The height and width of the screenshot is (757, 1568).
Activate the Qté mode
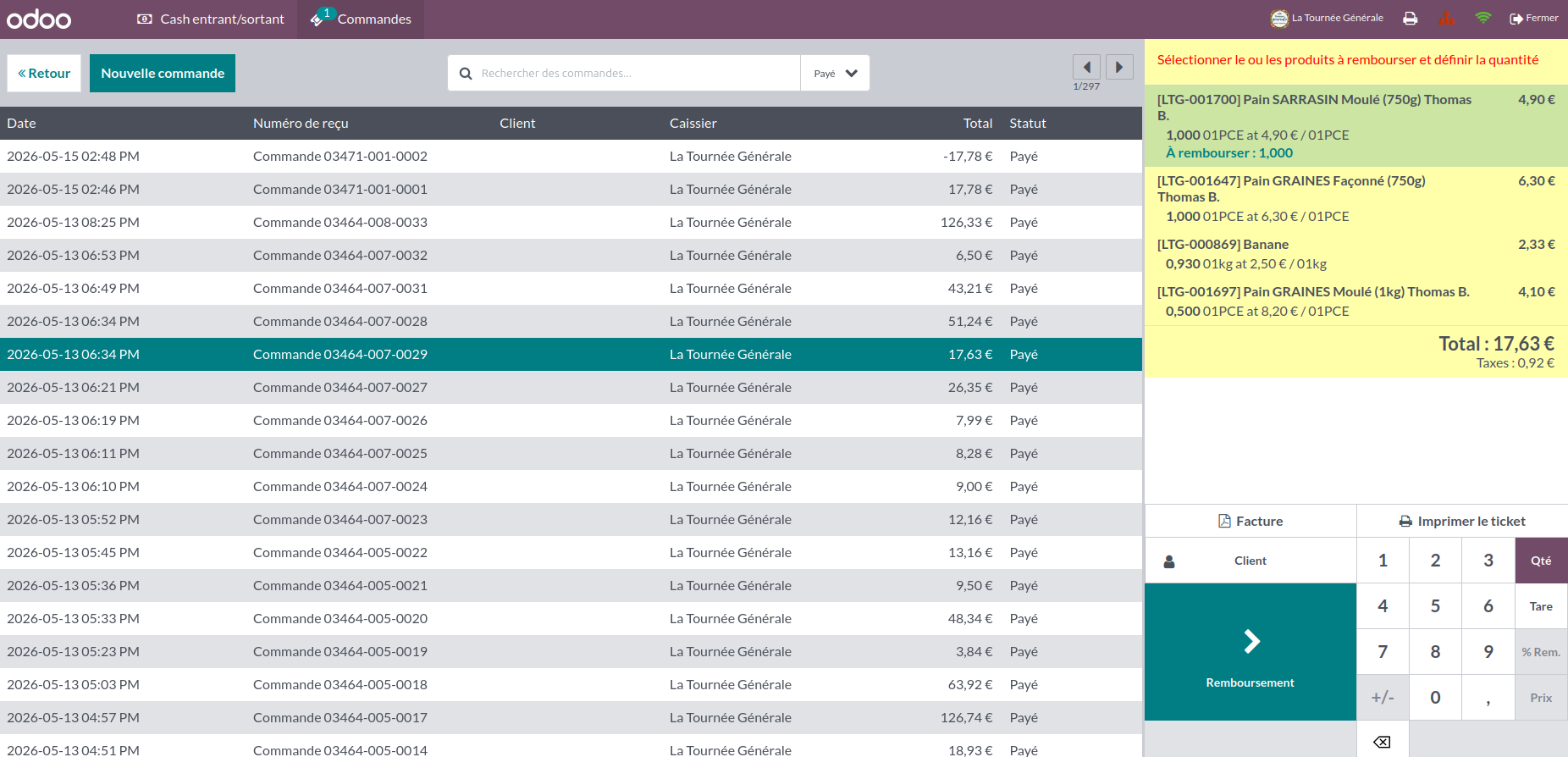(x=1542, y=561)
